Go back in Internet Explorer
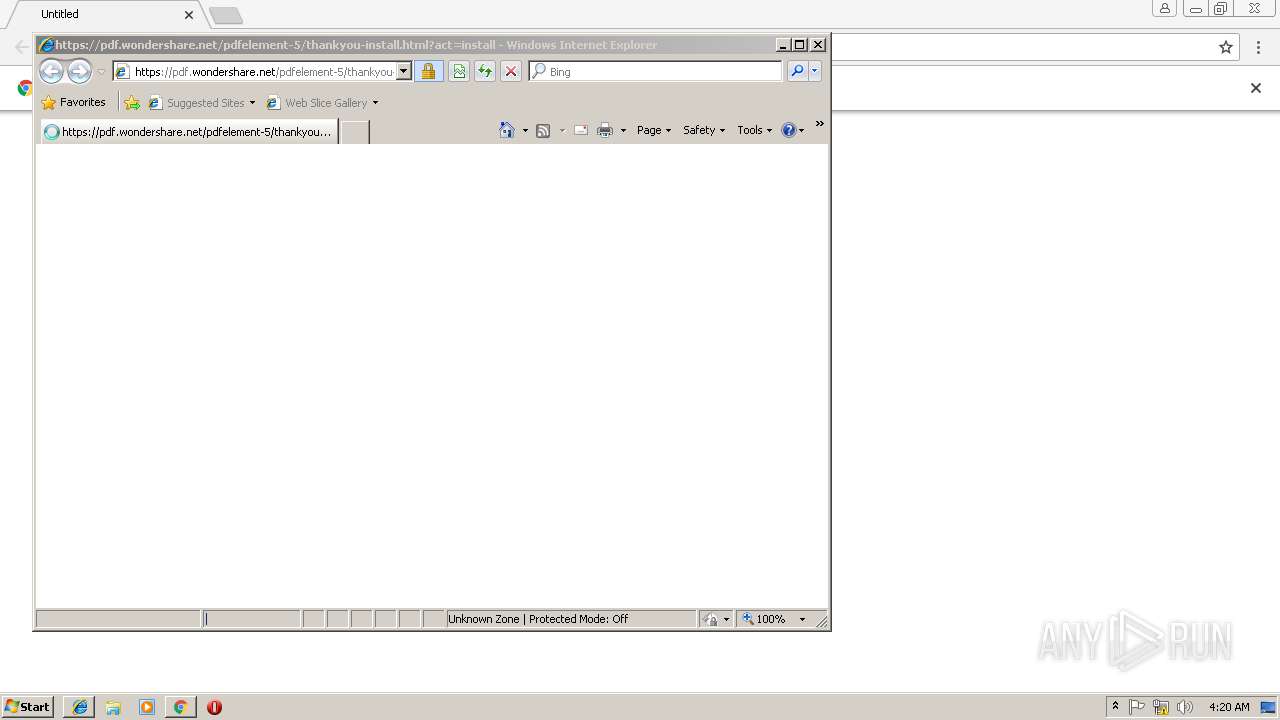Screen dimensions: 1280x720 (x=51, y=71)
